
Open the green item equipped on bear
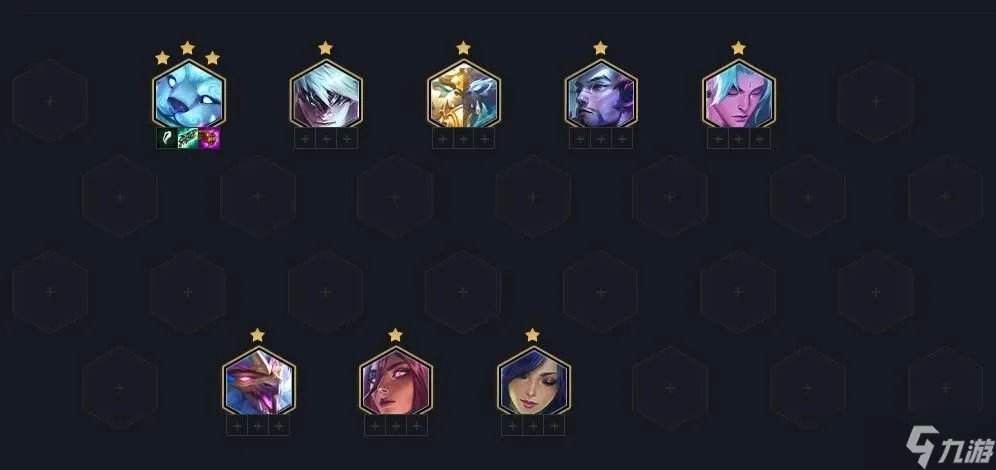(x=188, y=138)
